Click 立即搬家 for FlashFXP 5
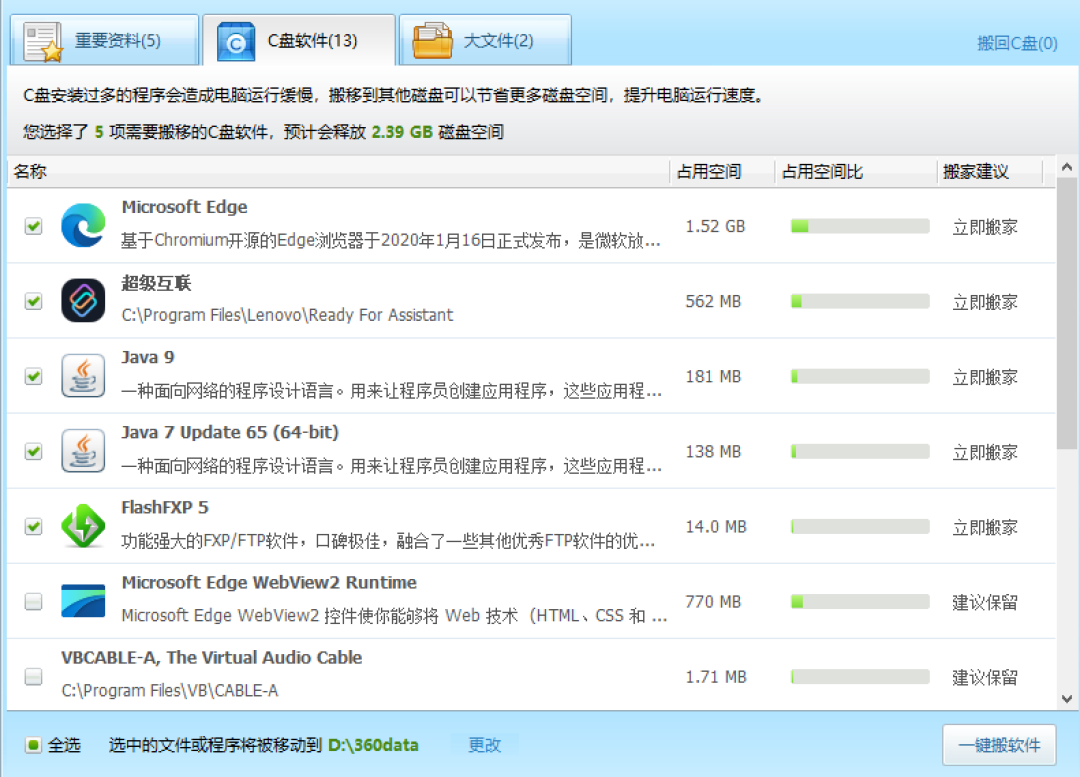 [x=985, y=527]
